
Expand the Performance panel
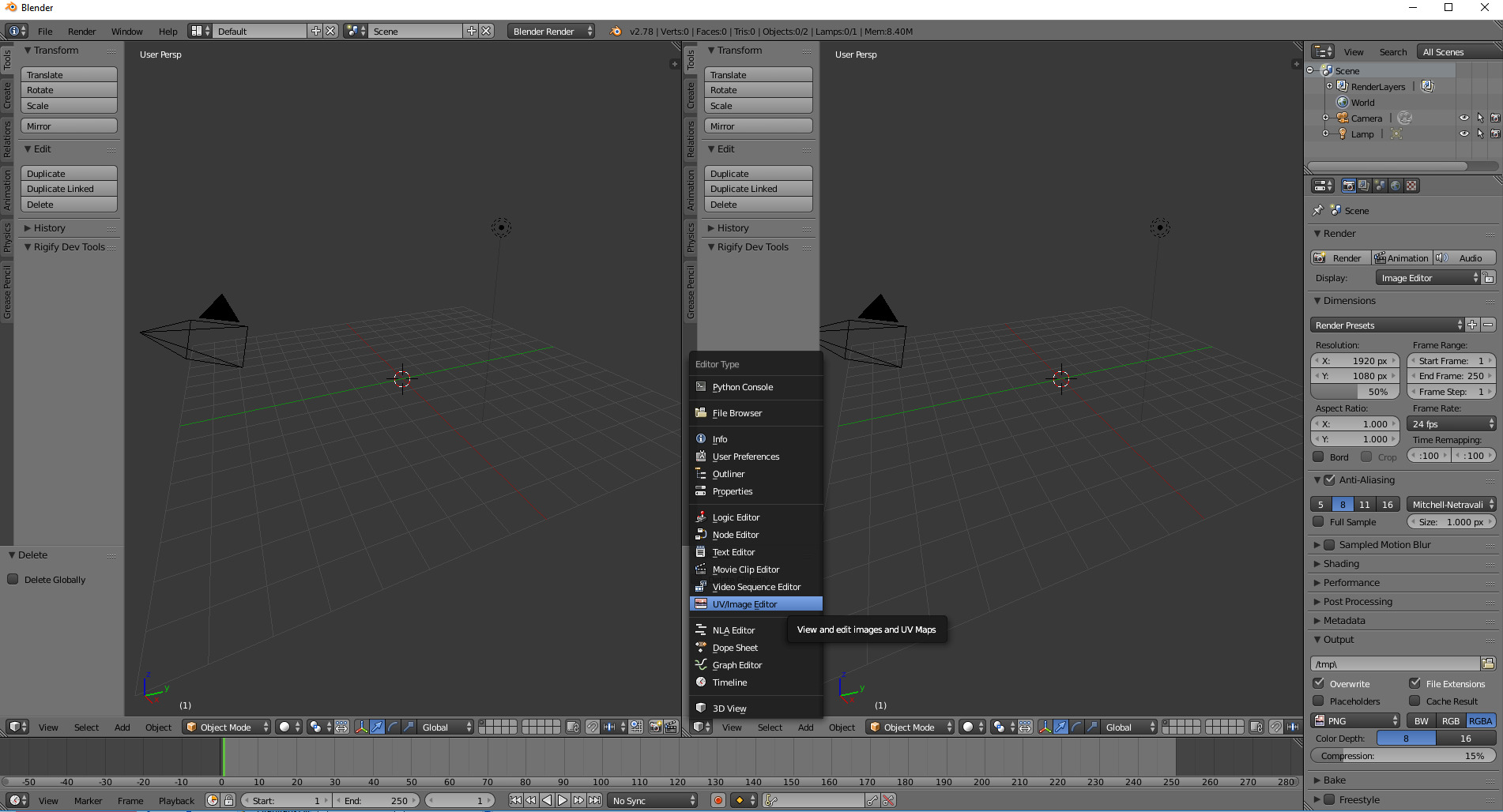(1351, 582)
